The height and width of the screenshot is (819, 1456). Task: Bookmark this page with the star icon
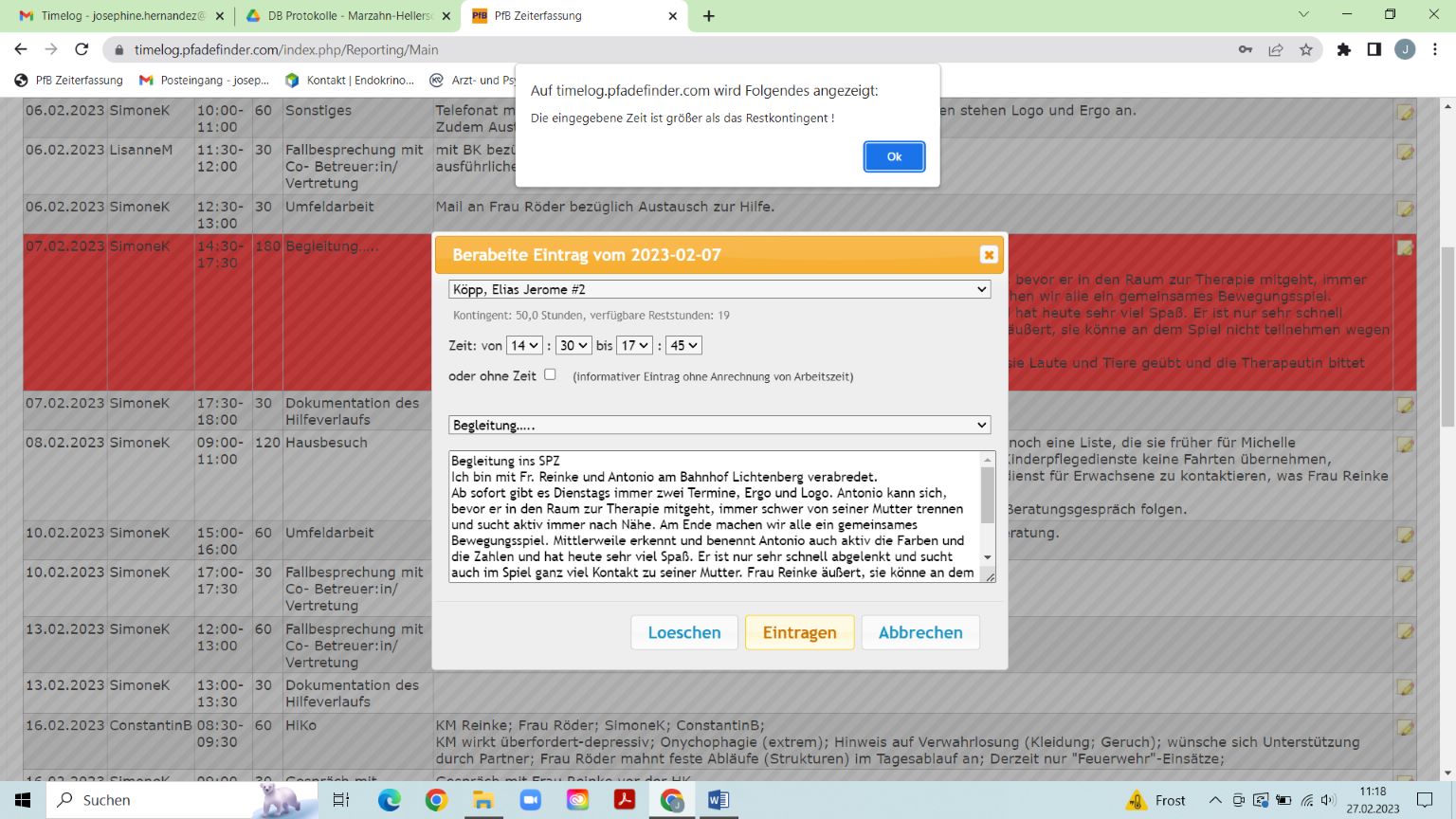point(1306,50)
